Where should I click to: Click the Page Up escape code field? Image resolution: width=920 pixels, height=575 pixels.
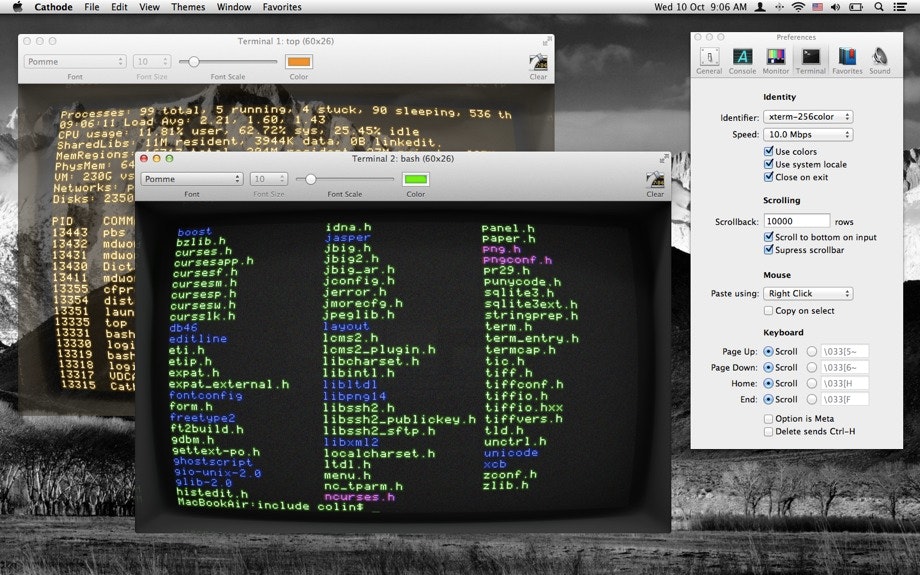(x=844, y=351)
